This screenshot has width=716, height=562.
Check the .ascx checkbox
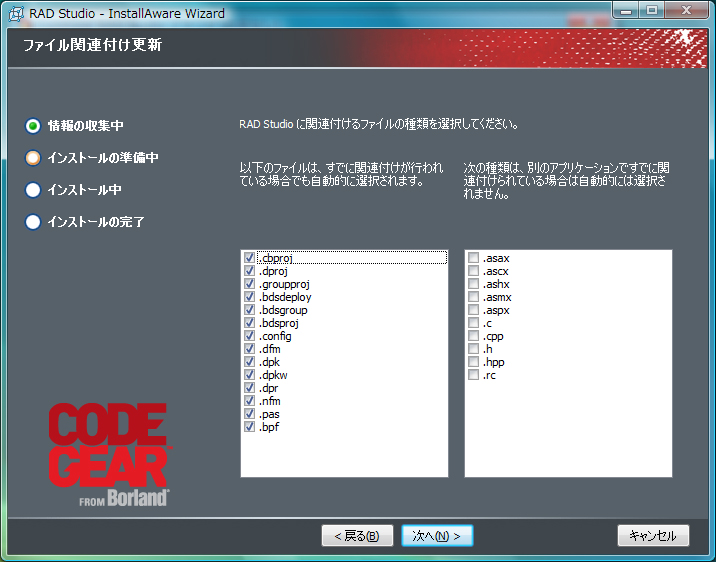pos(474,271)
